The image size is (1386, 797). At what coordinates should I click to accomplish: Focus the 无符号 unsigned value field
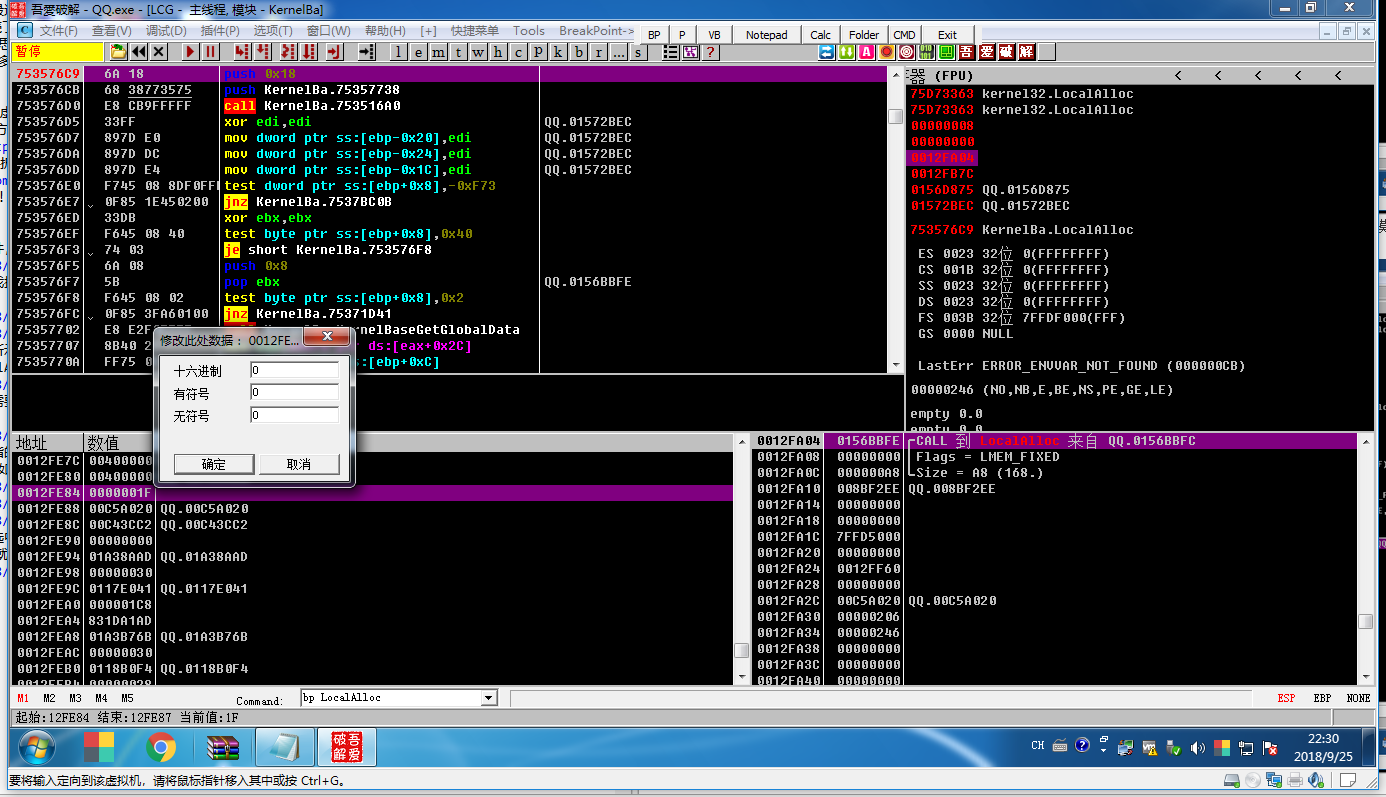(294, 414)
